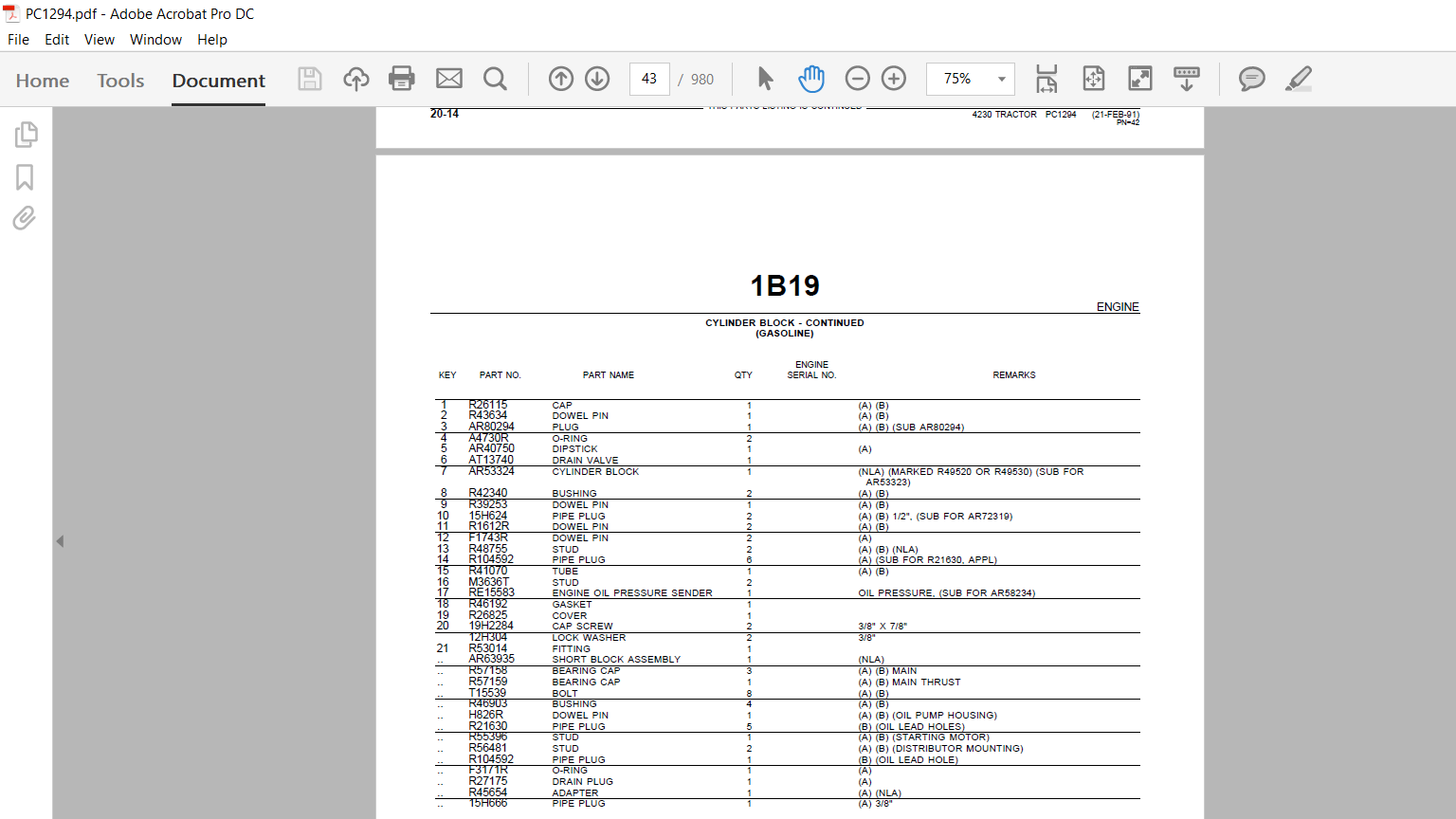1456x819 pixels.
Task: Add a sticky note comment
Action: tap(1252, 79)
